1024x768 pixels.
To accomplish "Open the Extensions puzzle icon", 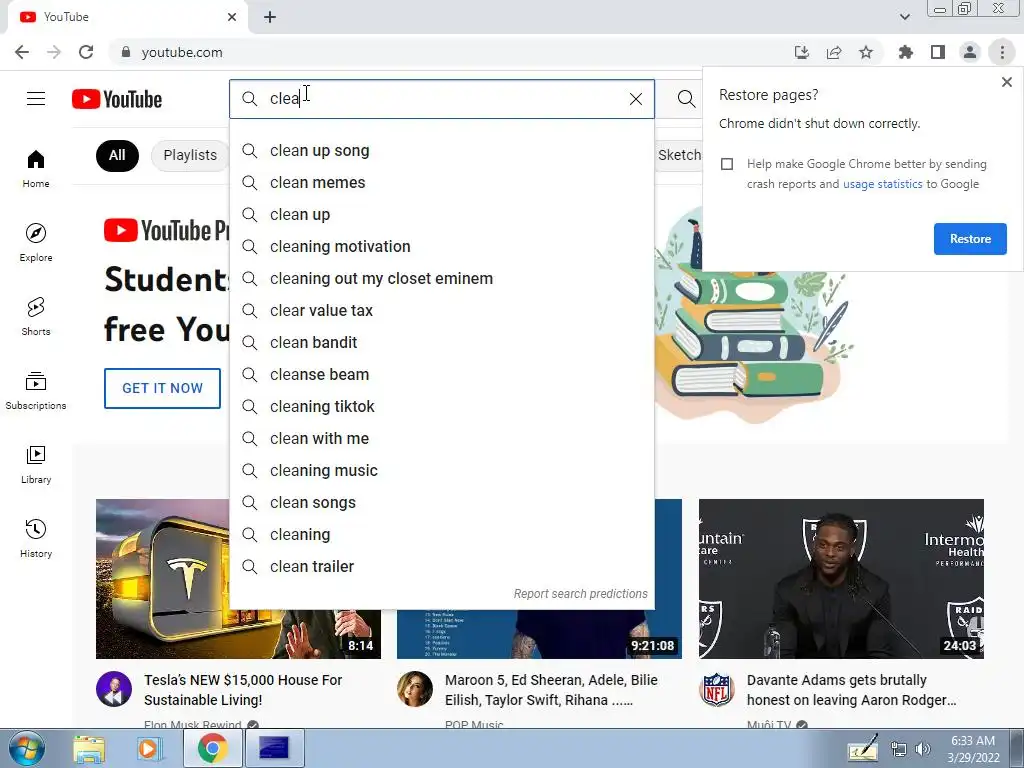I will (906, 52).
